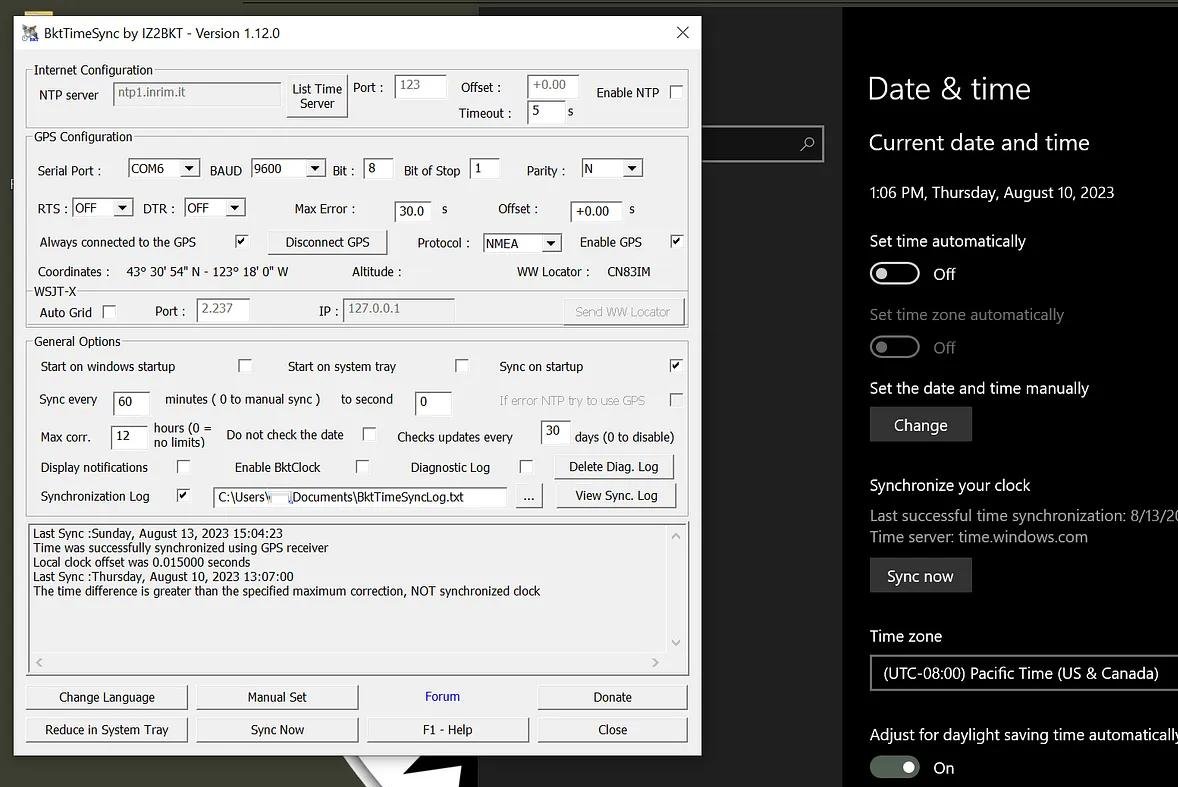The image size is (1178, 787).
Task: Check Enable BktClock option
Action: coord(362,467)
